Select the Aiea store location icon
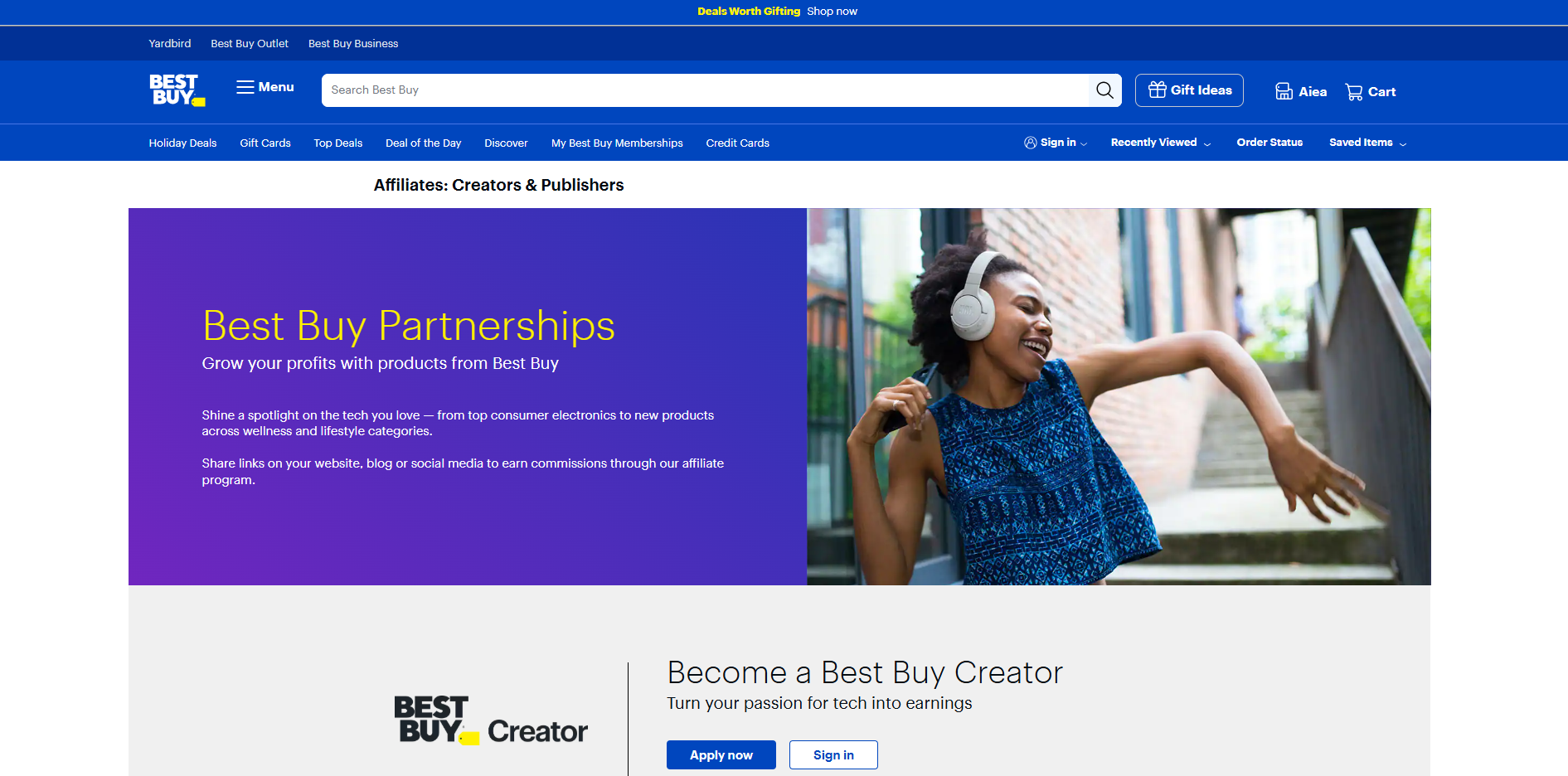The width and height of the screenshot is (1568, 776). [1284, 91]
